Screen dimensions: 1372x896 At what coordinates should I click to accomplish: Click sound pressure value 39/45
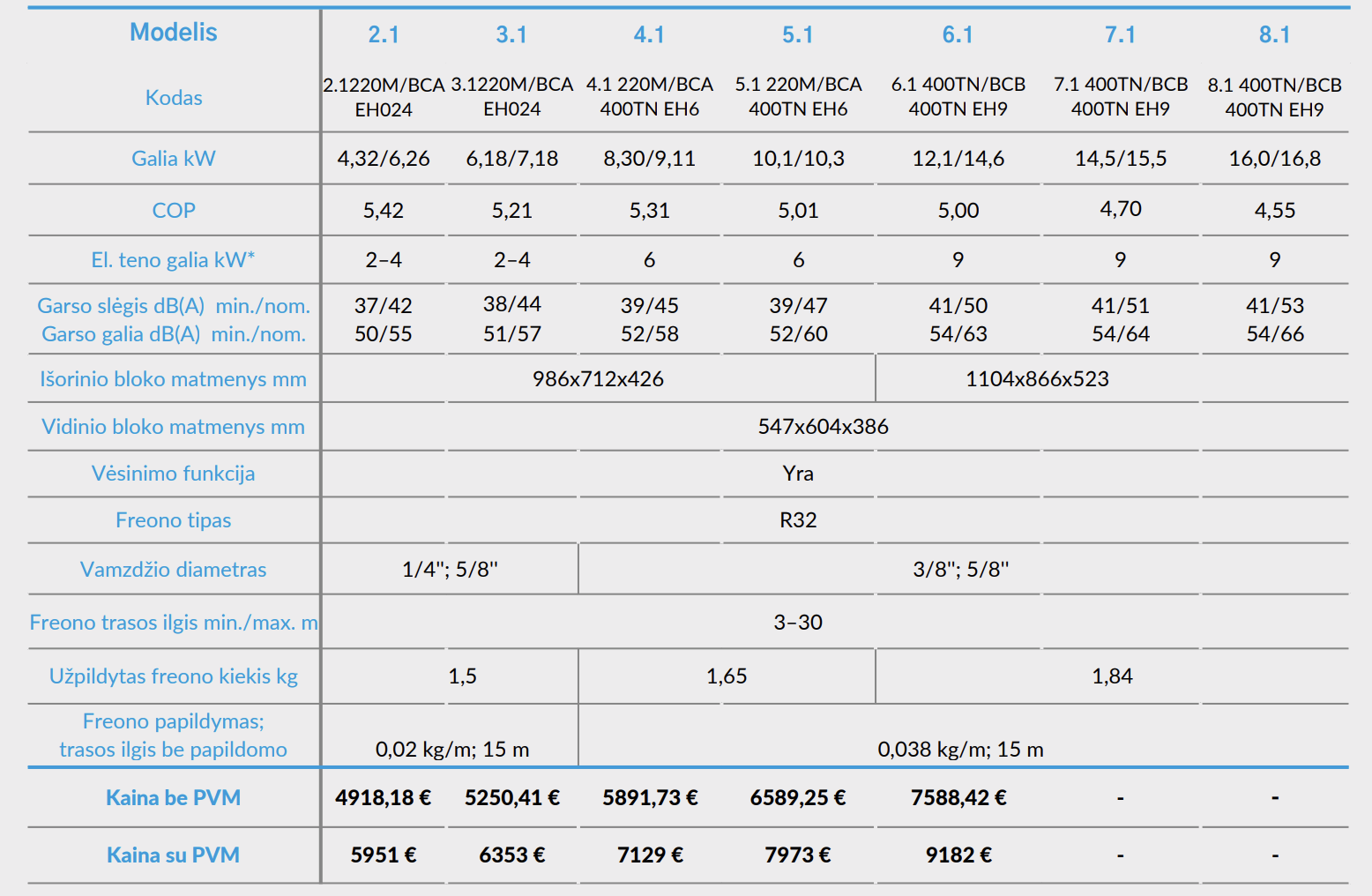pyautogui.click(x=650, y=306)
